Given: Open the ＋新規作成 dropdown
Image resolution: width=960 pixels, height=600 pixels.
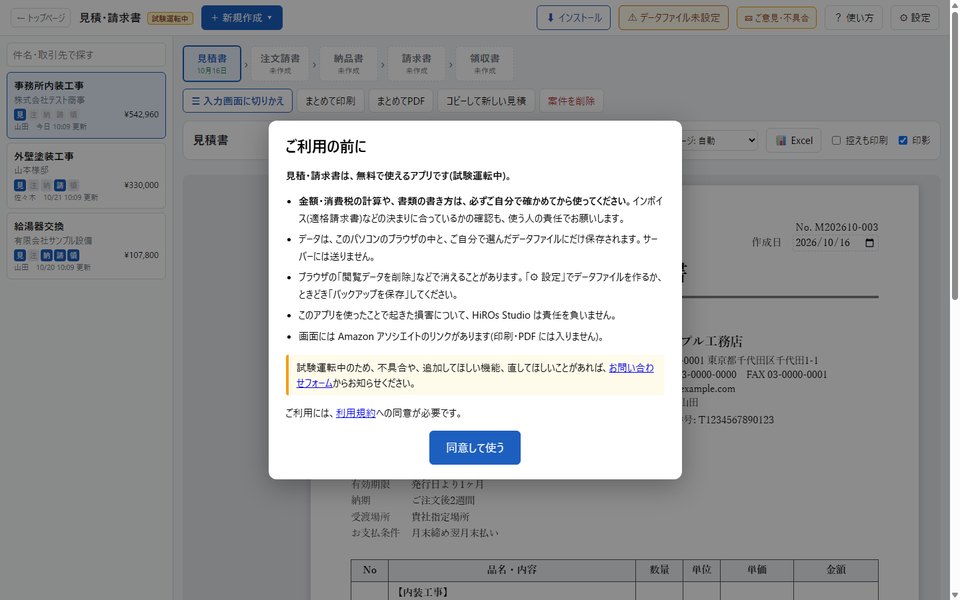Looking at the screenshot, I should [x=242, y=18].
